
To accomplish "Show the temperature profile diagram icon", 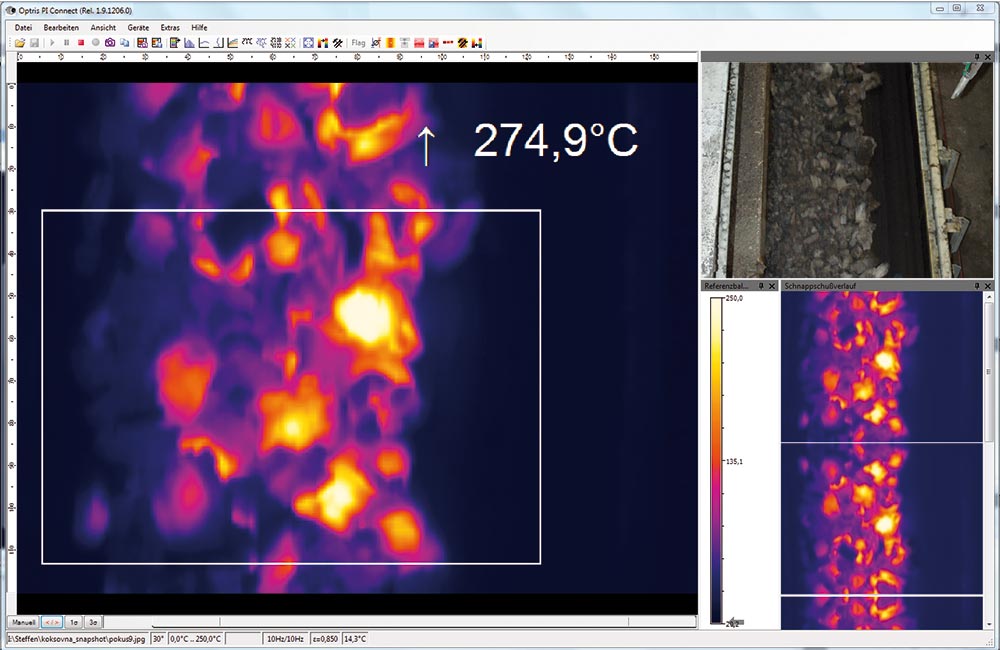I will click(204, 42).
